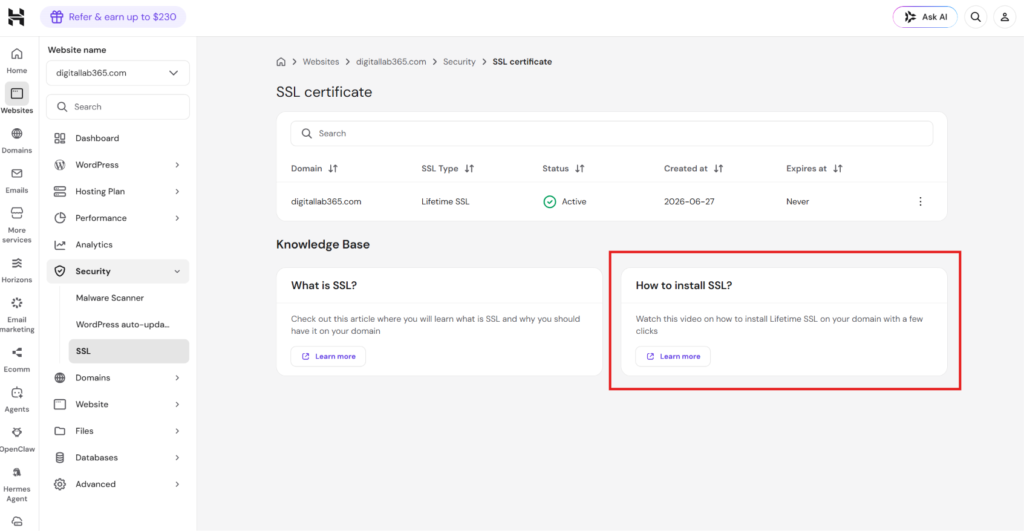1024x531 pixels.
Task: Open the Website name dropdown digitallab365.com
Action: click(118, 73)
